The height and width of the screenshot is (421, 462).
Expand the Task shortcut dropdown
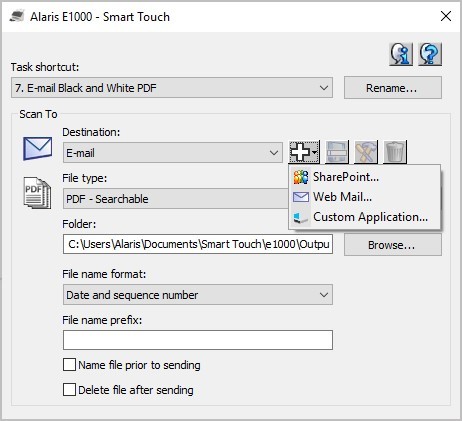pos(172,88)
